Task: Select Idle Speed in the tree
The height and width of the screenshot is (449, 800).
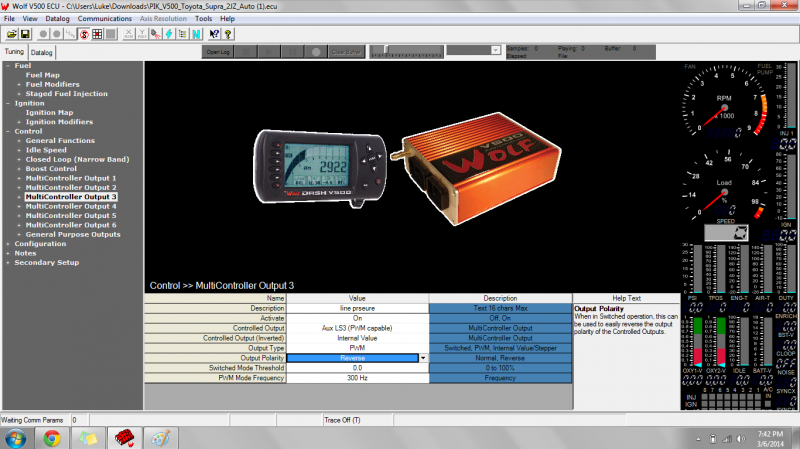Action: [x=46, y=151]
